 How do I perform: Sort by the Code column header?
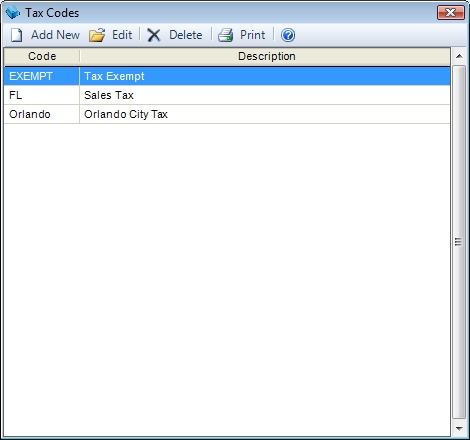[42, 56]
